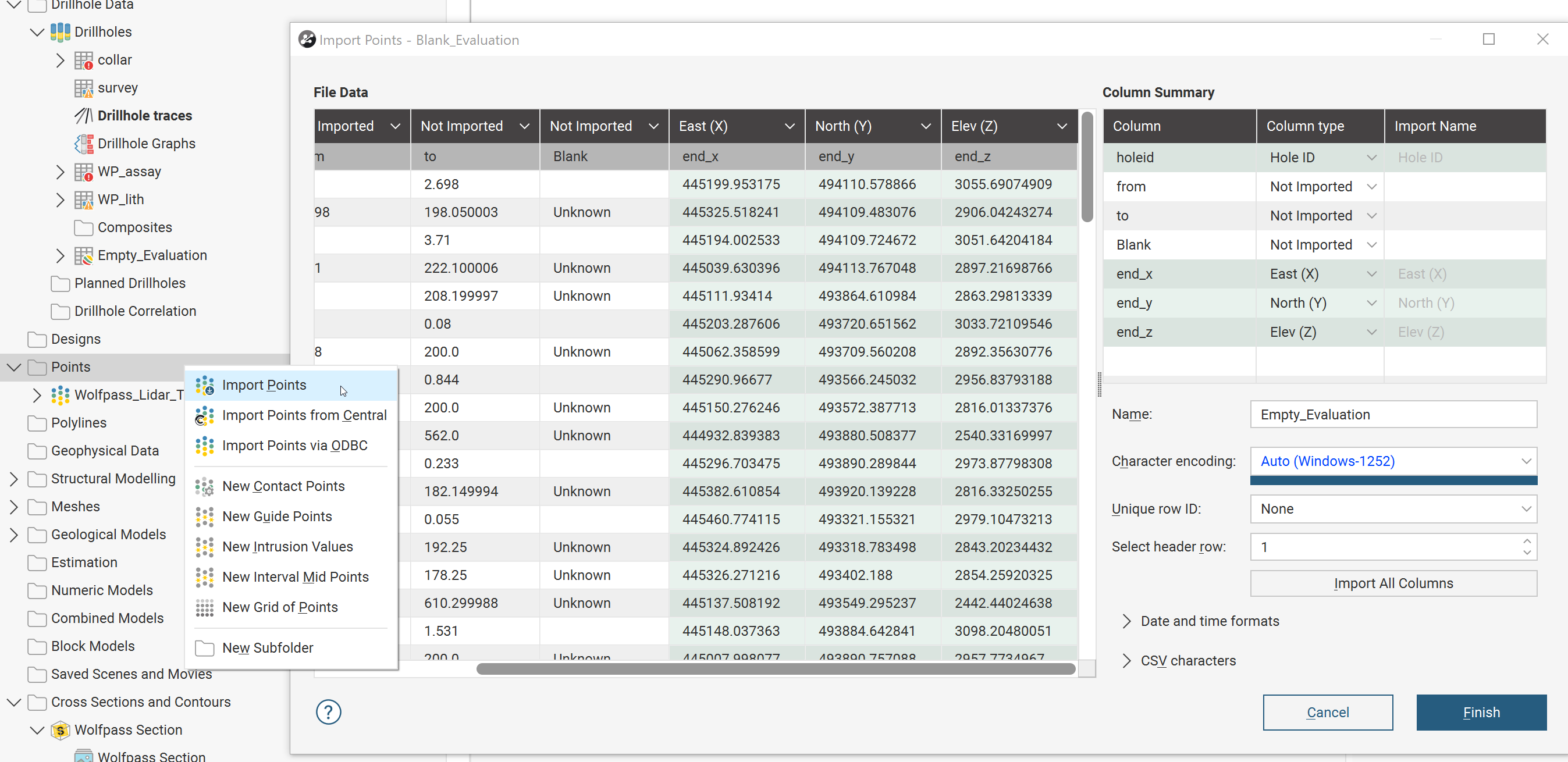Collapse the Drillholes tree node
The width and height of the screenshot is (1568, 762).
pyautogui.click(x=37, y=32)
